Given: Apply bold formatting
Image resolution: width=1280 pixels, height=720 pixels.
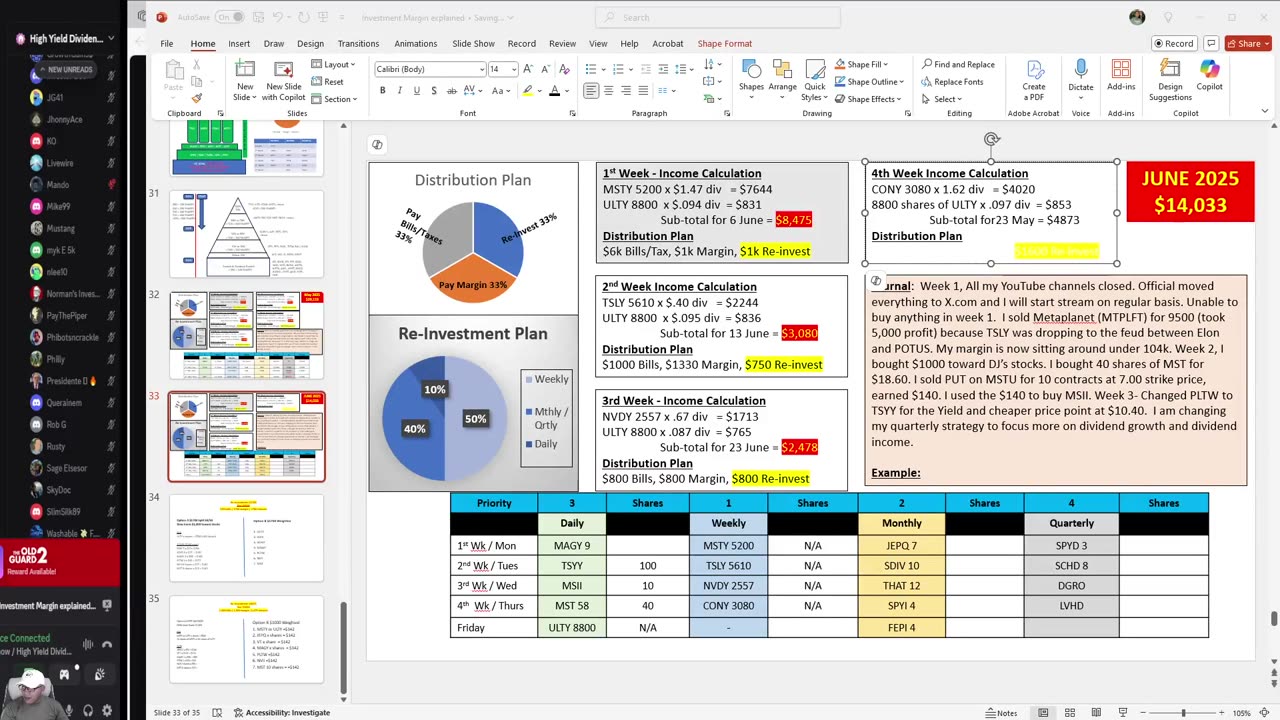Looking at the screenshot, I should tap(382, 91).
